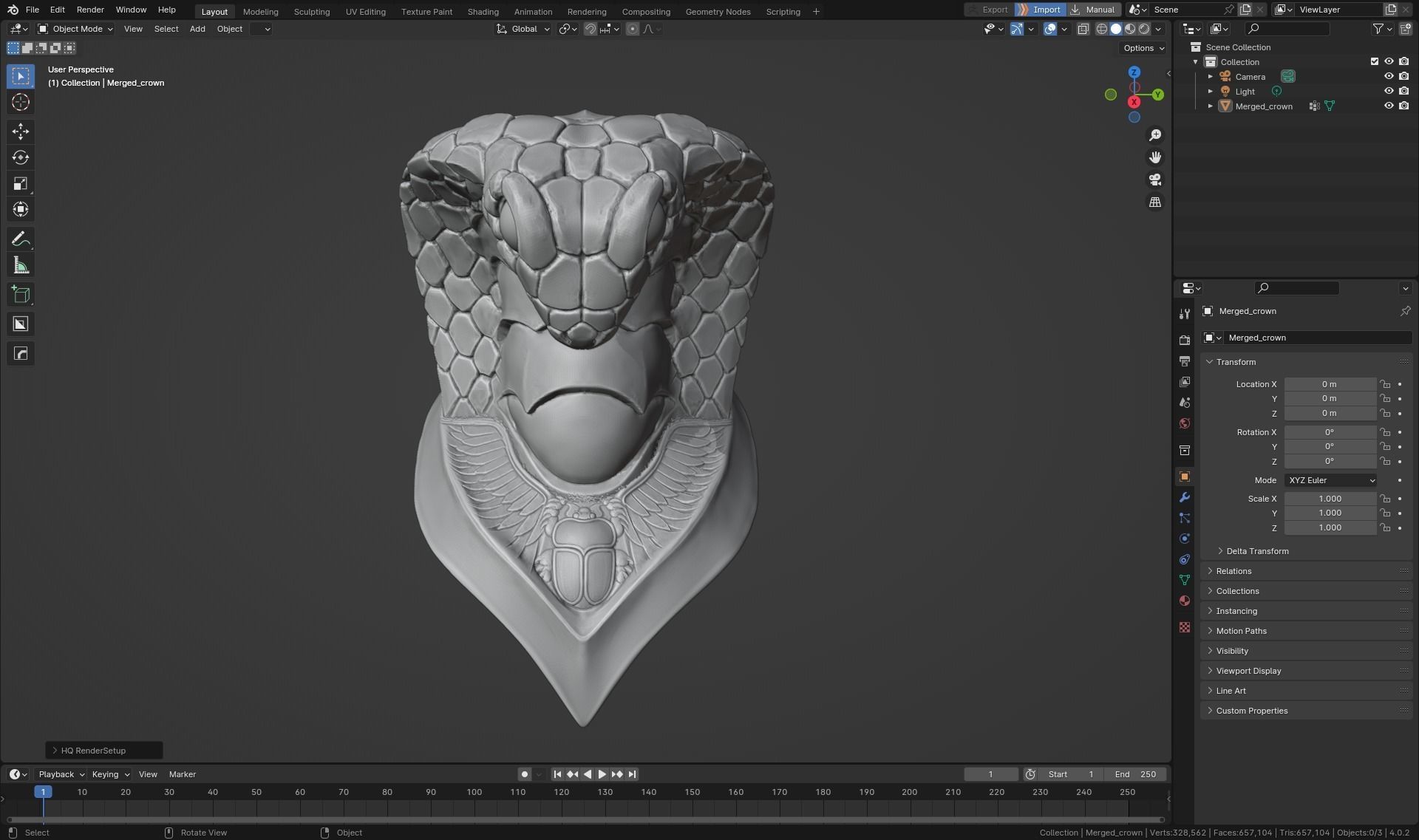This screenshot has height=840, width=1419.
Task: Open the Particles properties tab
Action: pos(1185,518)
